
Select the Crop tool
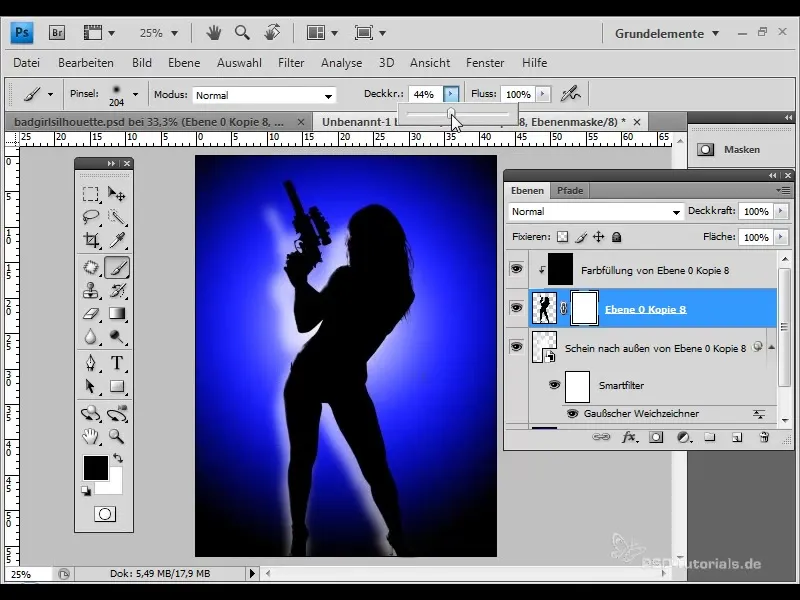pos(91,240)
